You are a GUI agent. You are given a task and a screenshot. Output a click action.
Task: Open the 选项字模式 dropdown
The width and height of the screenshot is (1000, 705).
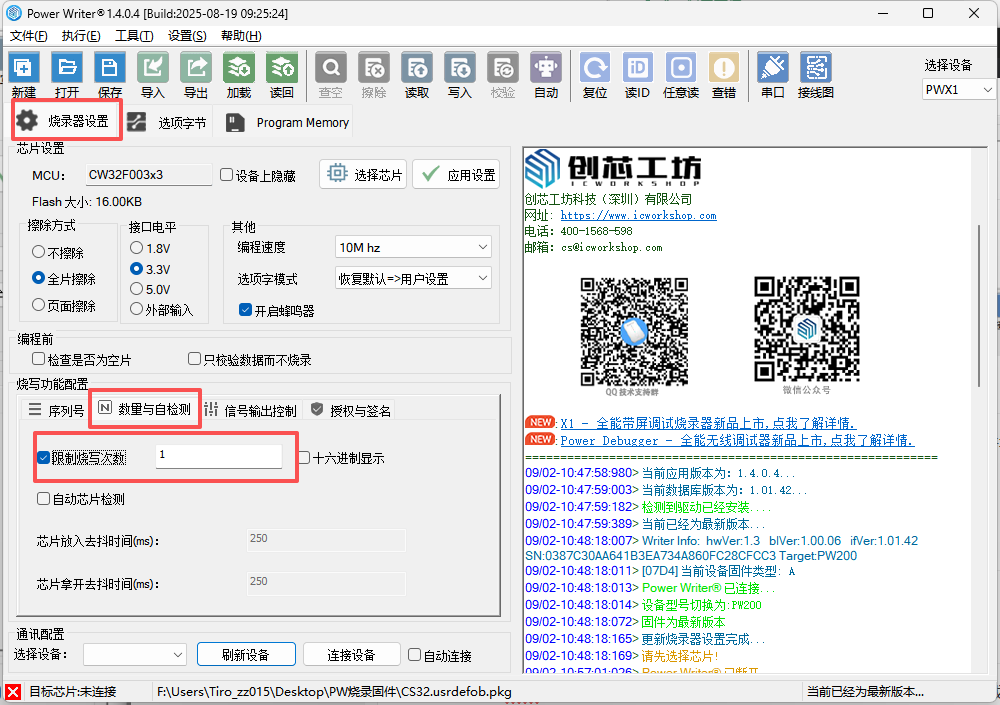[413, 278]
